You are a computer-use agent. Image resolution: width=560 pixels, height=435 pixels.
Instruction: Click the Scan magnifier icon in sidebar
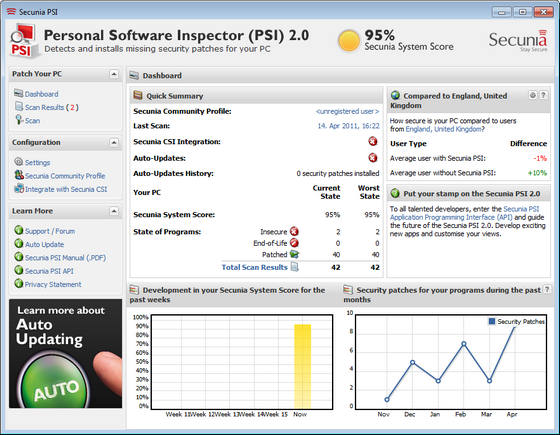tap(19, 120)
